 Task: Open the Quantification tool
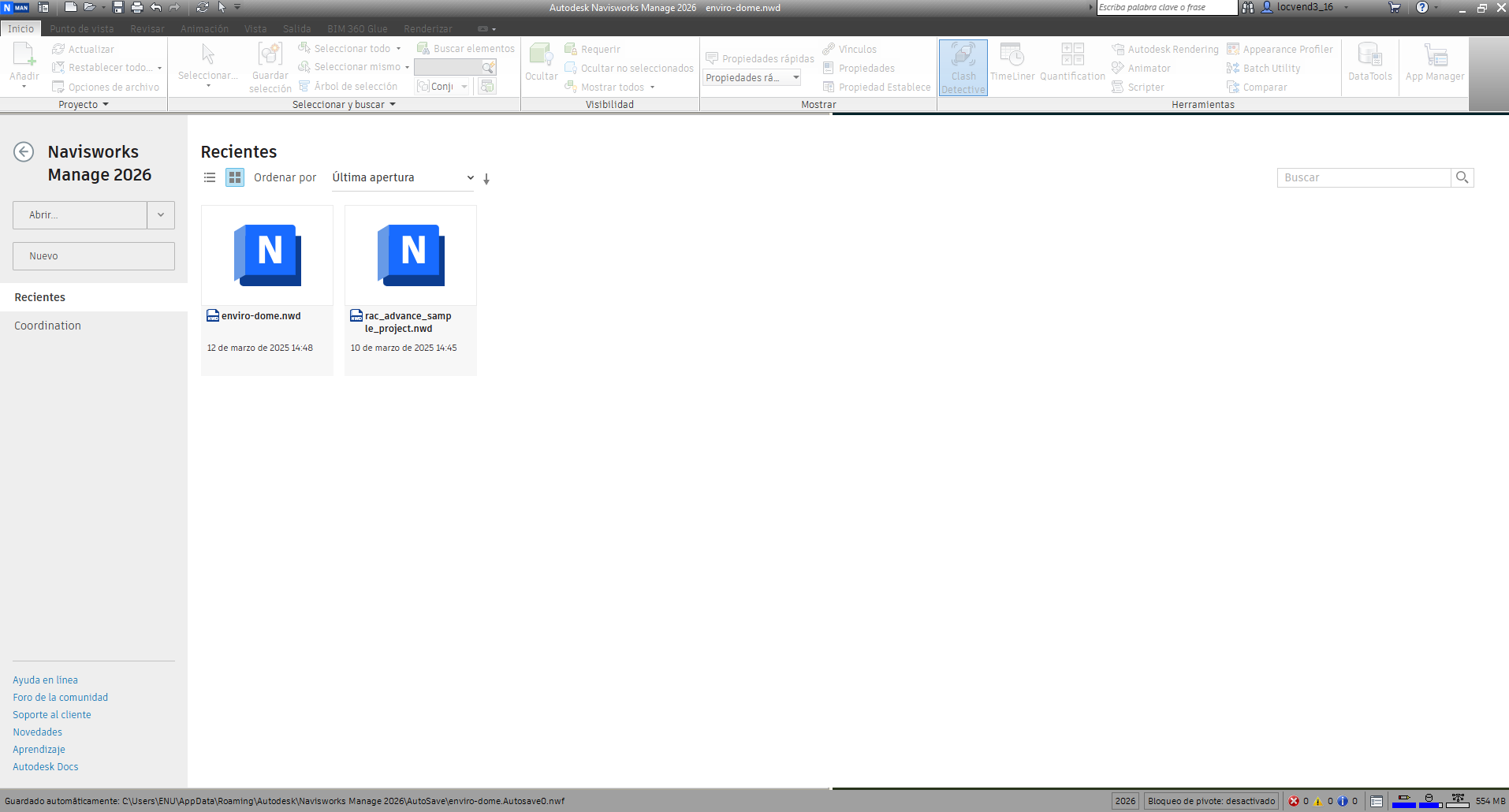tap(1072, 62)
